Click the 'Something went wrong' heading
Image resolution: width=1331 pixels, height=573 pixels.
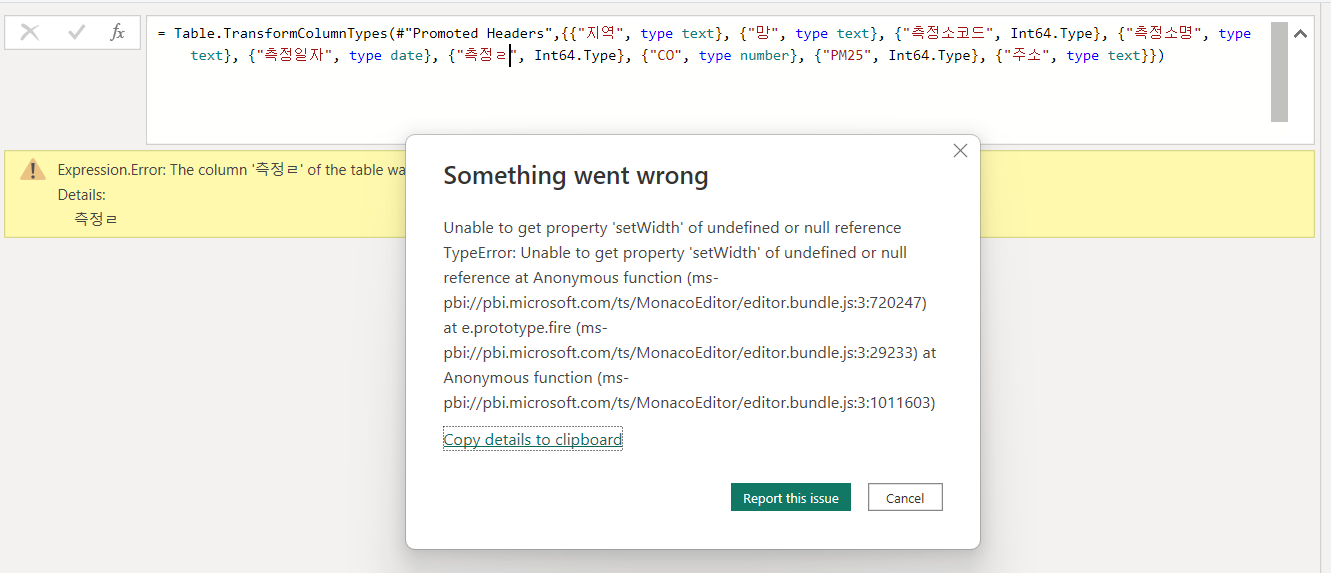pos(576,176)
